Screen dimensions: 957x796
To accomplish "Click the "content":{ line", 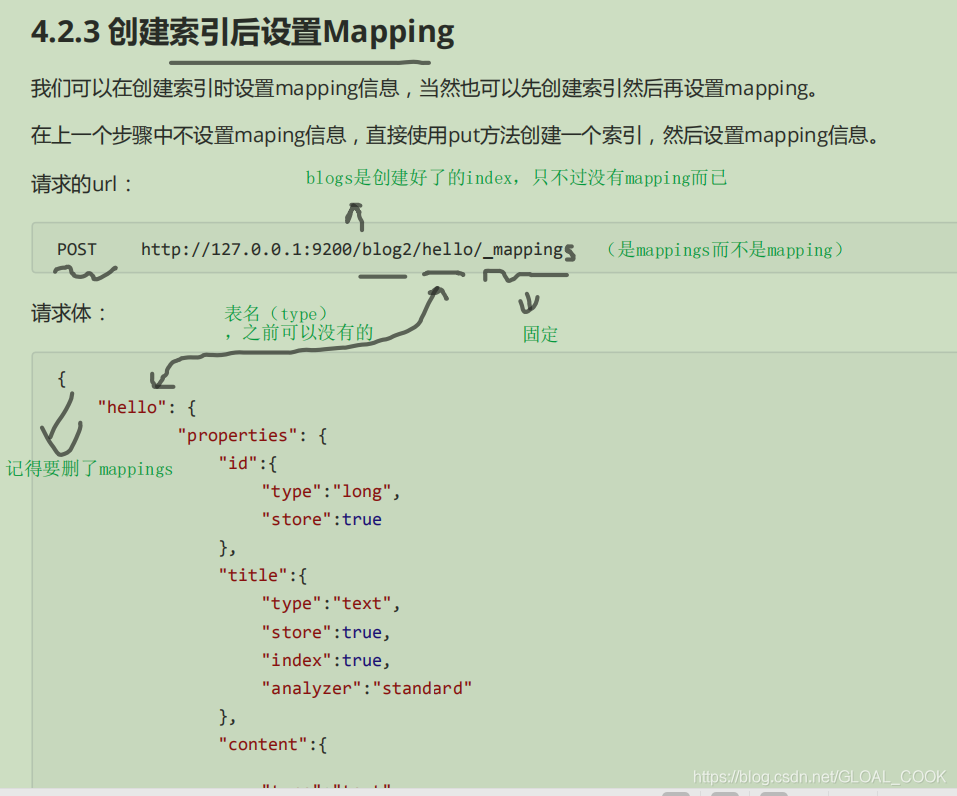I will point(273,745).
